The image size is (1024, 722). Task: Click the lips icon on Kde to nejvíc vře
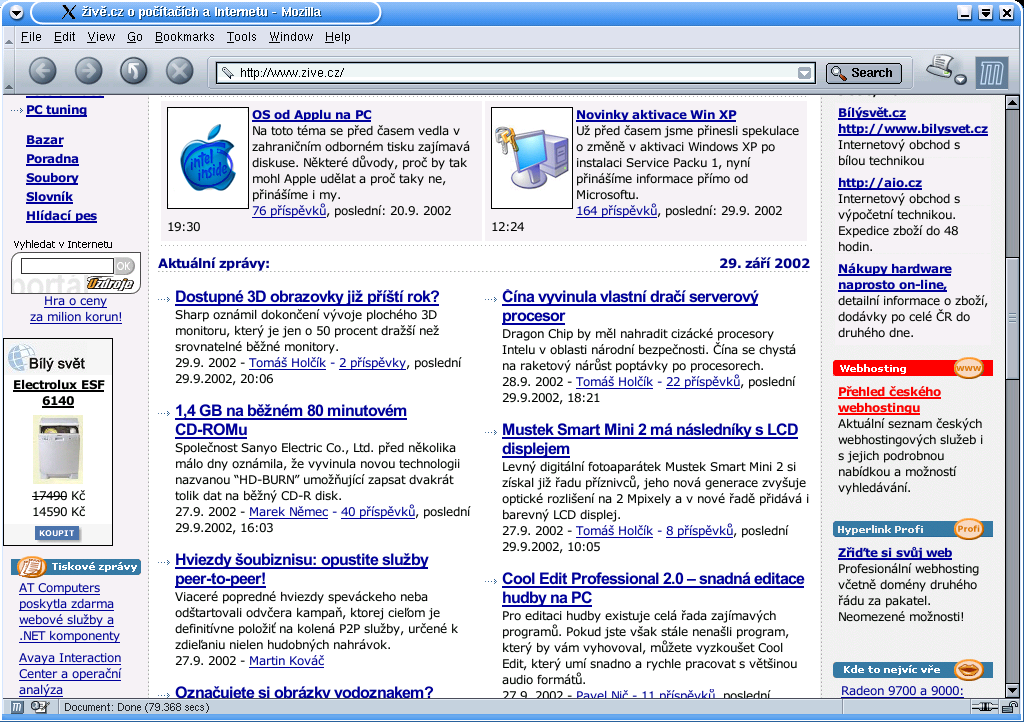click(968, 669)
